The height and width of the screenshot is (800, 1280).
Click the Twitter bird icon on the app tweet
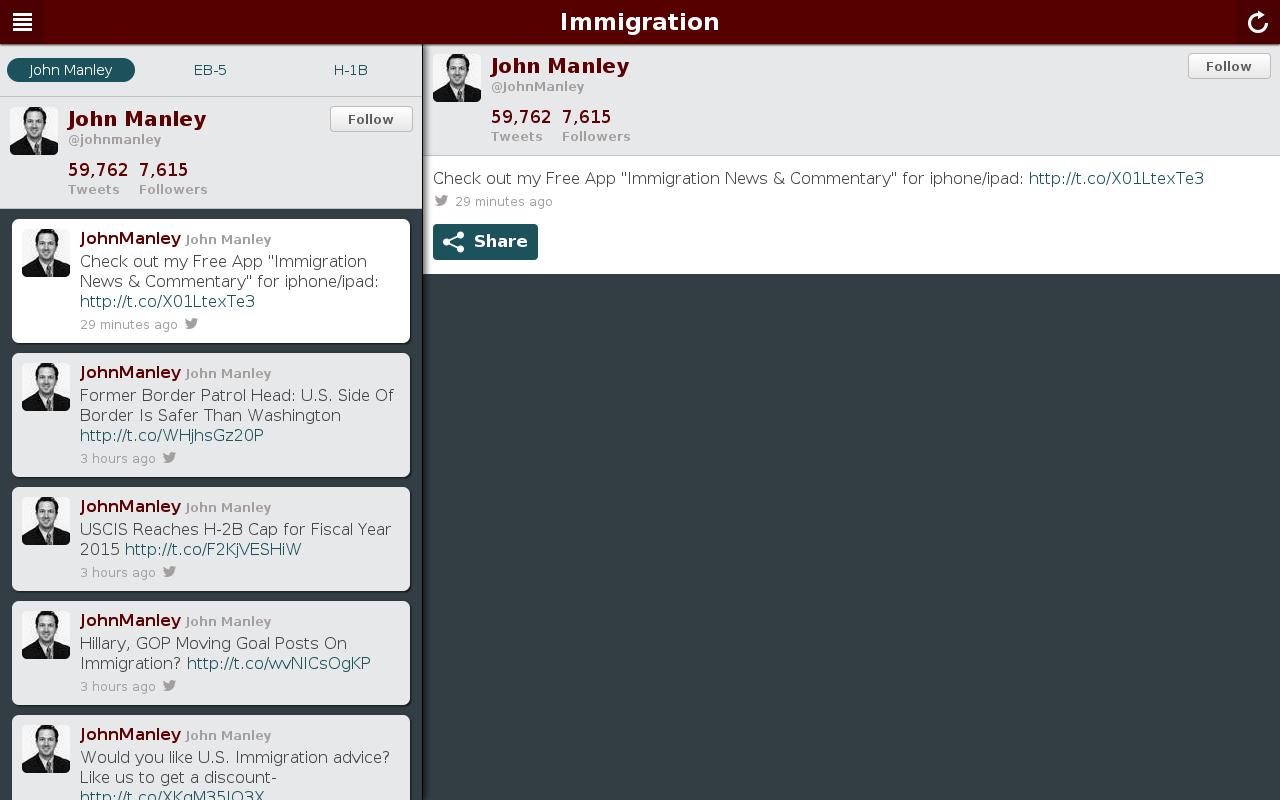(x=190, y=324)
